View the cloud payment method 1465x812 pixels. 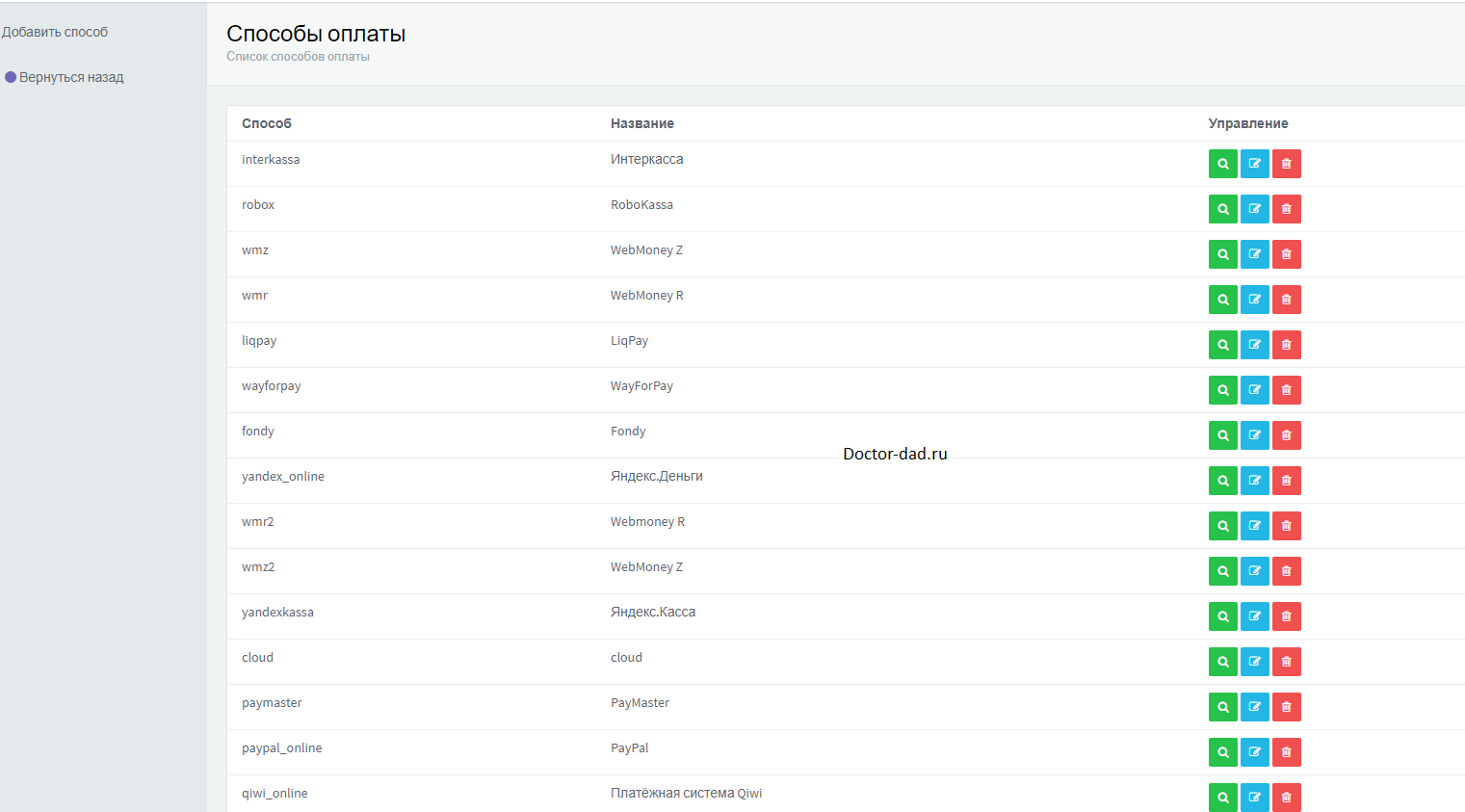tap(1223, 662)
